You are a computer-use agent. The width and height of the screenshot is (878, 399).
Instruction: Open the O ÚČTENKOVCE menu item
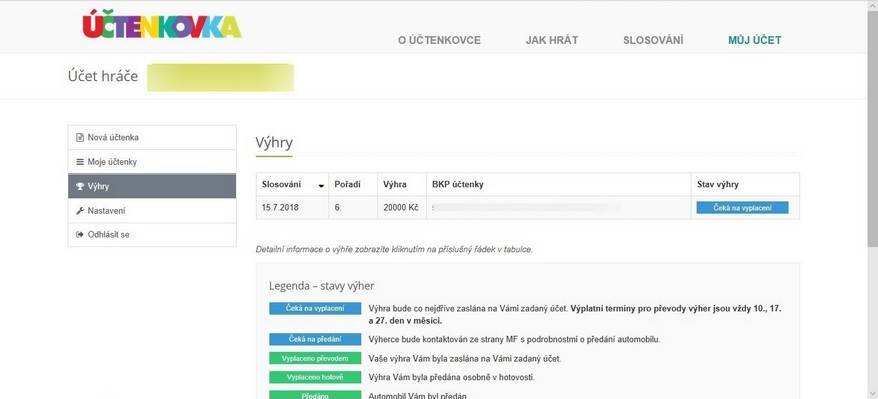pos(439,40)
